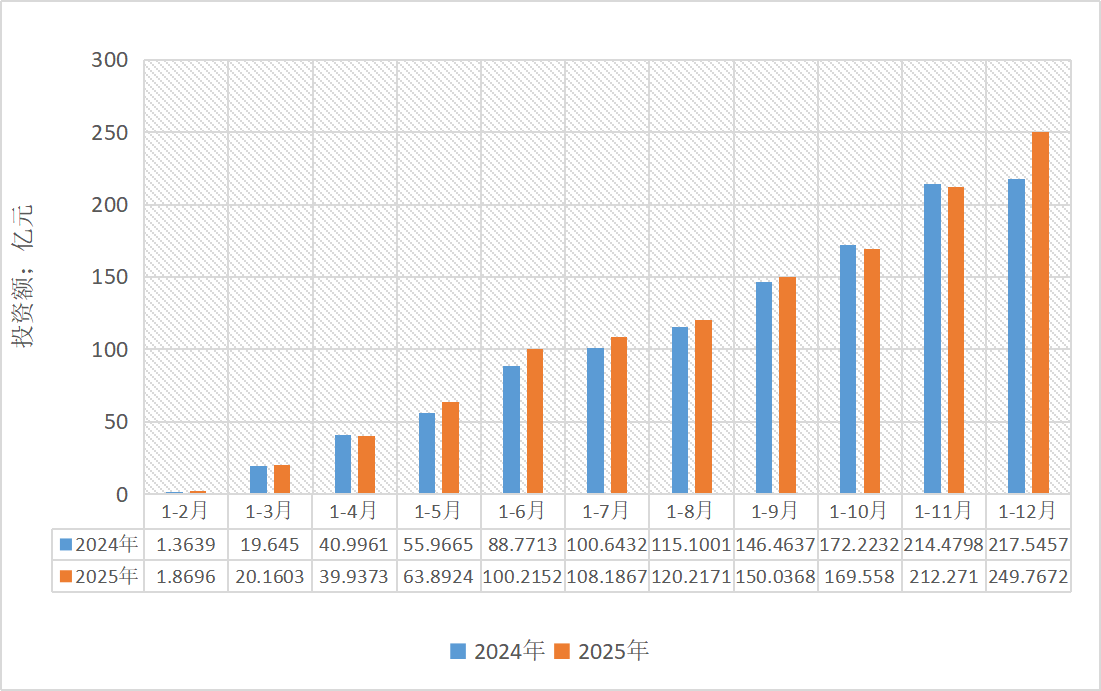This screenshot has height=691, width=1101.
Task: Select the orange 2025 bar for 1-12月
Action: 1040,313
